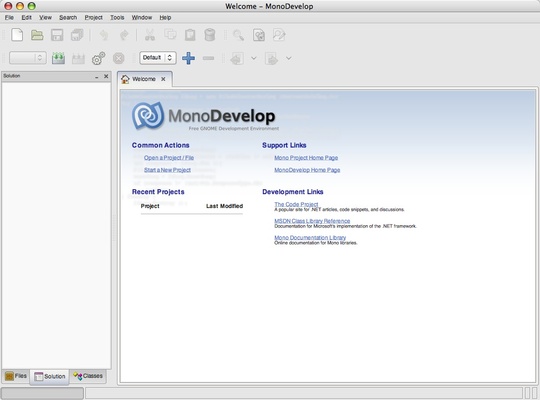Click the Rebuild icon next to Build
This screenshot has width=540, height=400.
click(x=78, y=58)
